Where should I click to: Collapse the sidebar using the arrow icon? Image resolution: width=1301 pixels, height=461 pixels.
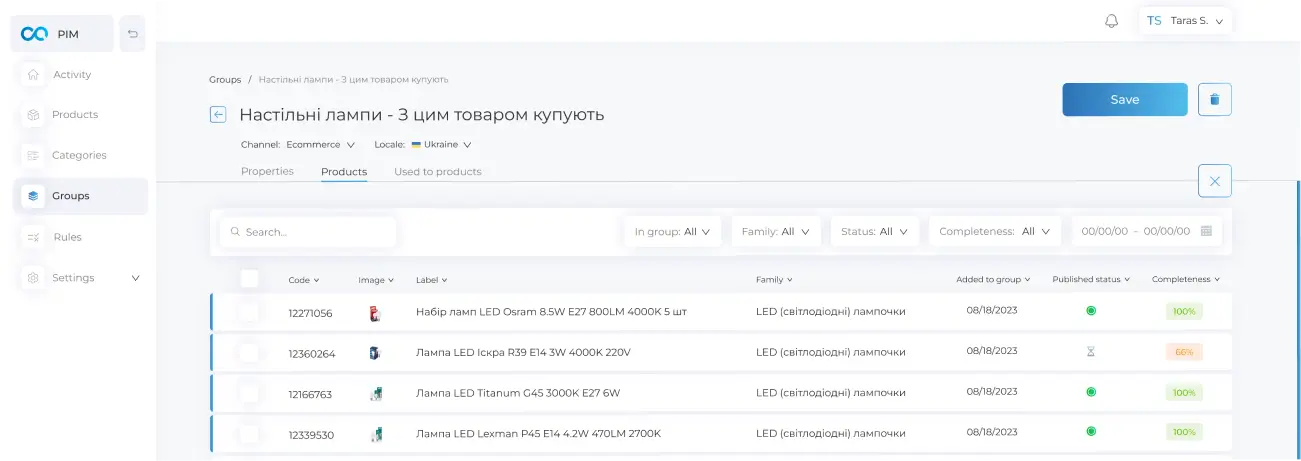(x=132, y=34)
